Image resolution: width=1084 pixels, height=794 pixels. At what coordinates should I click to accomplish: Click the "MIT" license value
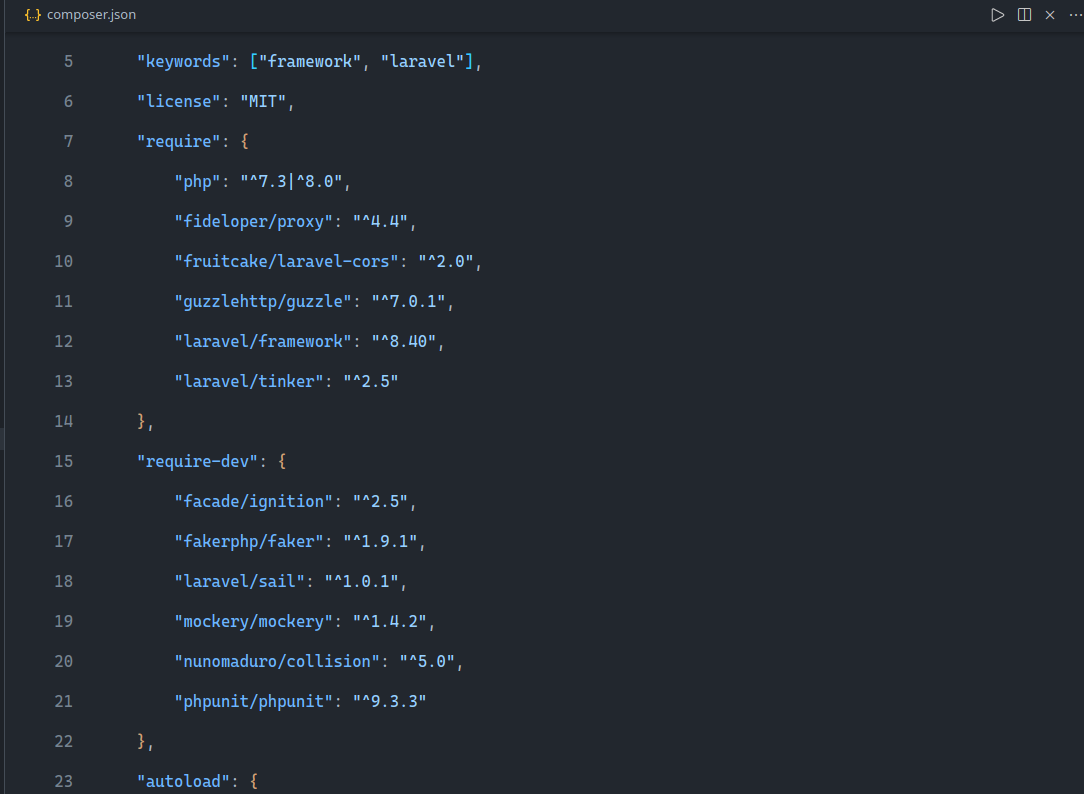[263, 102]
